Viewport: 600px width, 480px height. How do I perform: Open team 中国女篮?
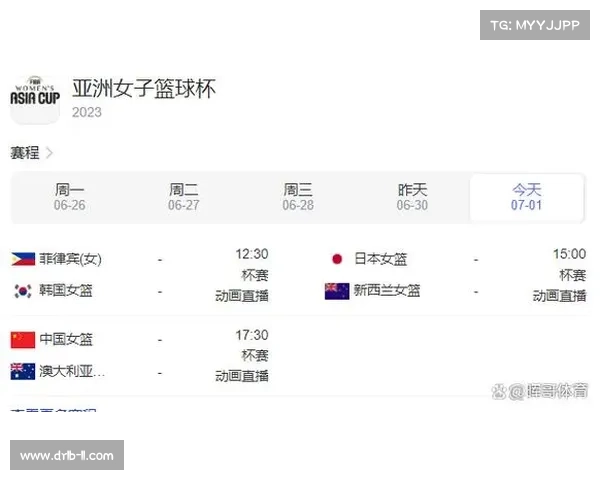click(66, 340)
